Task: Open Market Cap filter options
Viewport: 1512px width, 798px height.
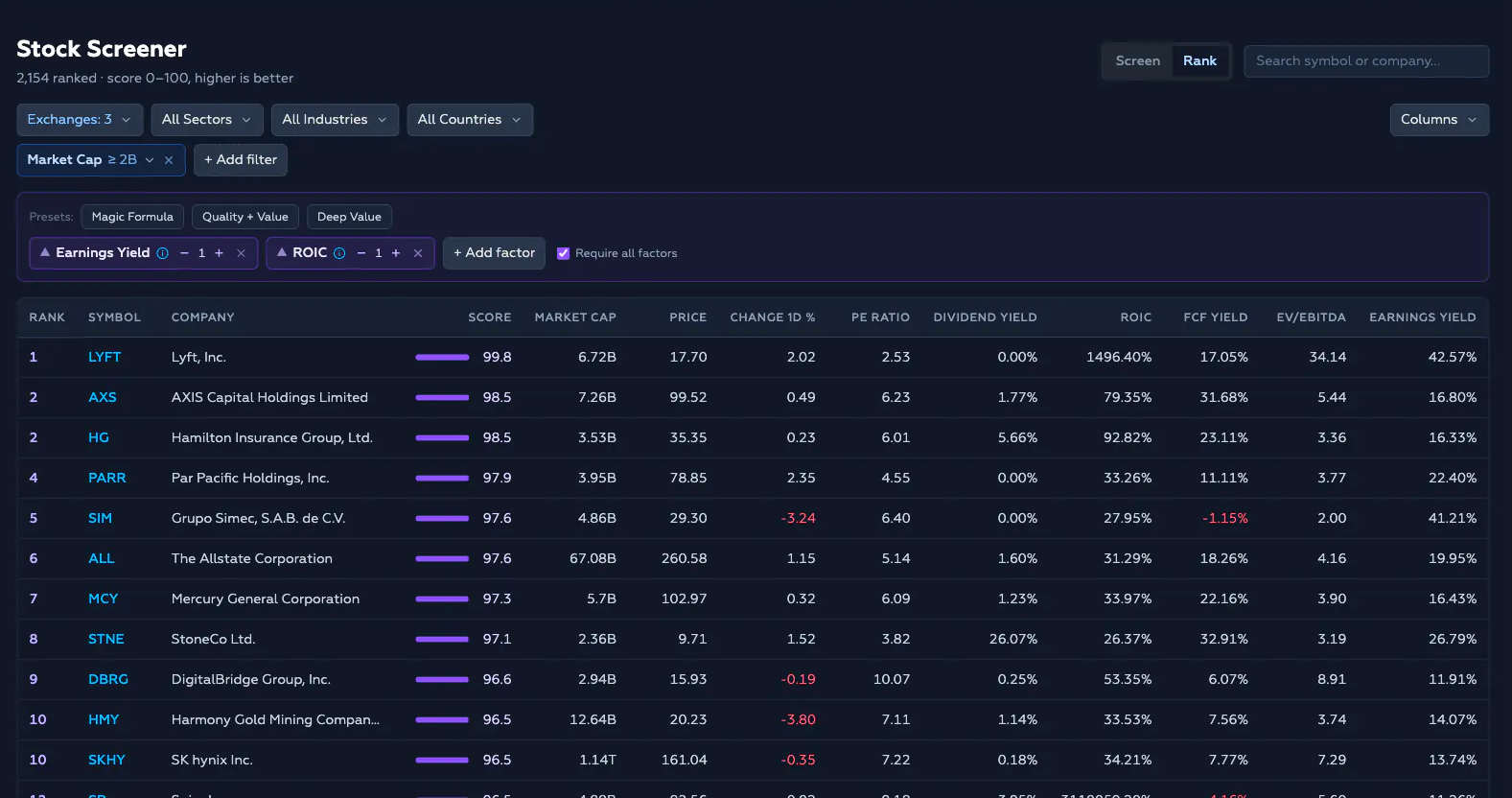Action: tap(150, 160)
